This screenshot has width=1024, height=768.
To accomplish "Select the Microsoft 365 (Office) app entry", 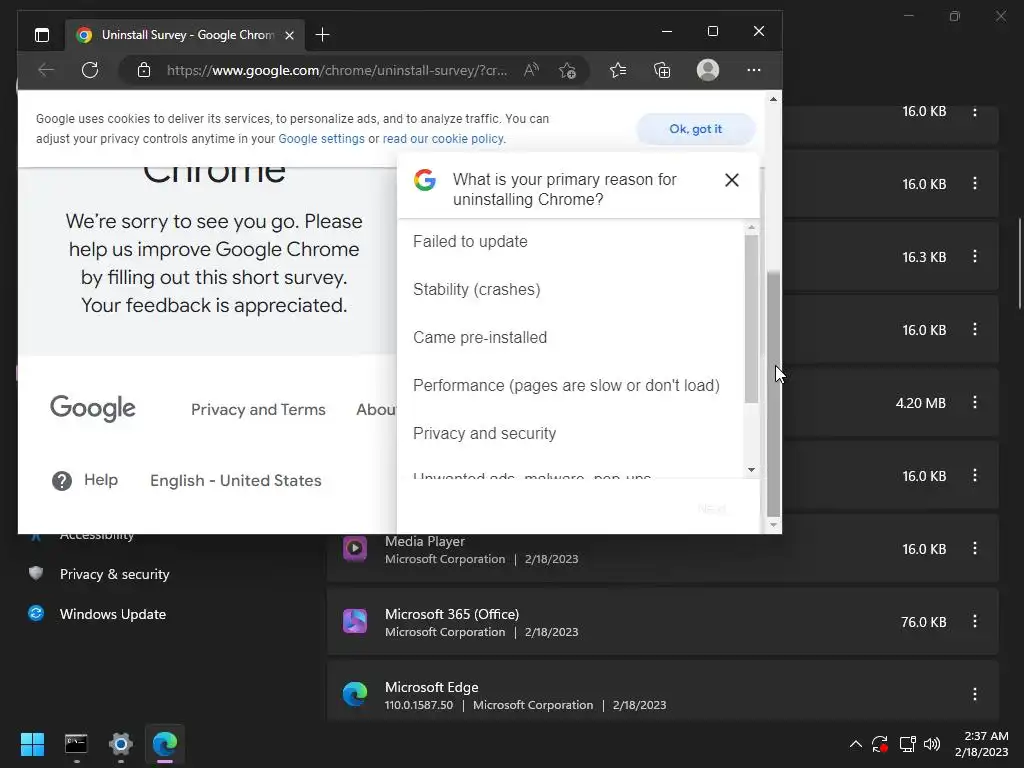I will pos(662,622).
